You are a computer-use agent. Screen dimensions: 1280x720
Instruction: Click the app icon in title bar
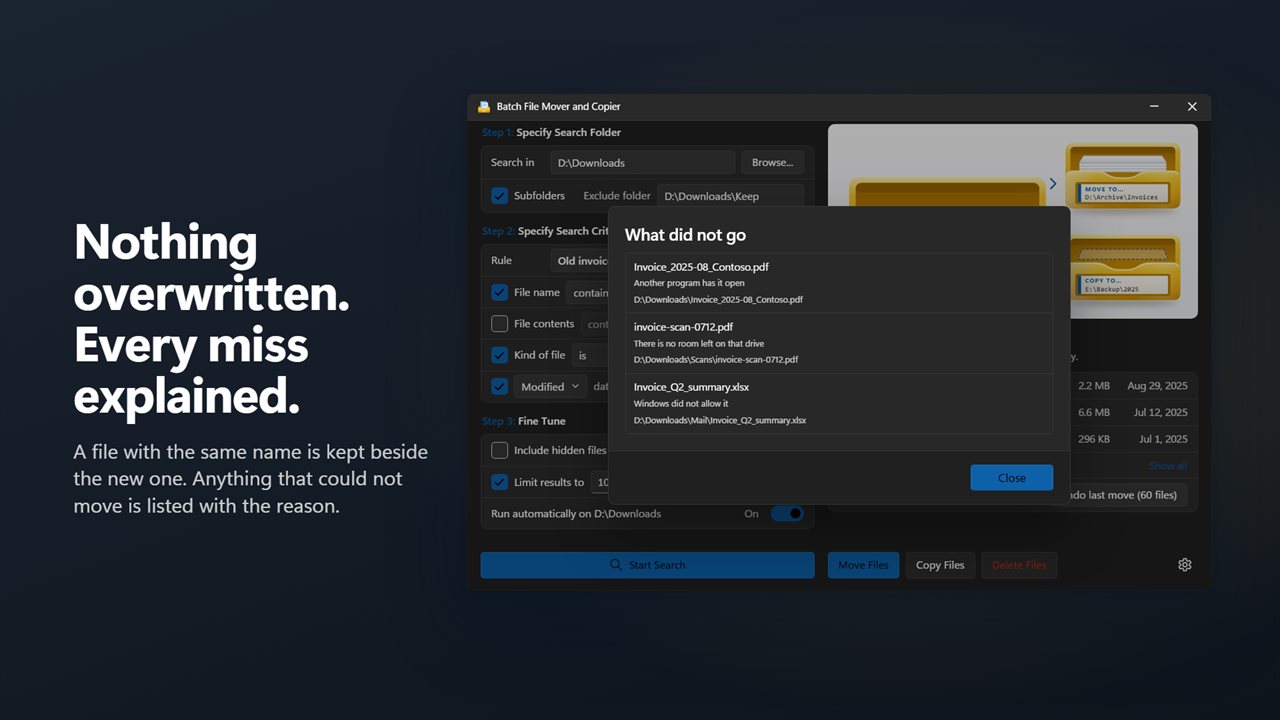point(484,106)
